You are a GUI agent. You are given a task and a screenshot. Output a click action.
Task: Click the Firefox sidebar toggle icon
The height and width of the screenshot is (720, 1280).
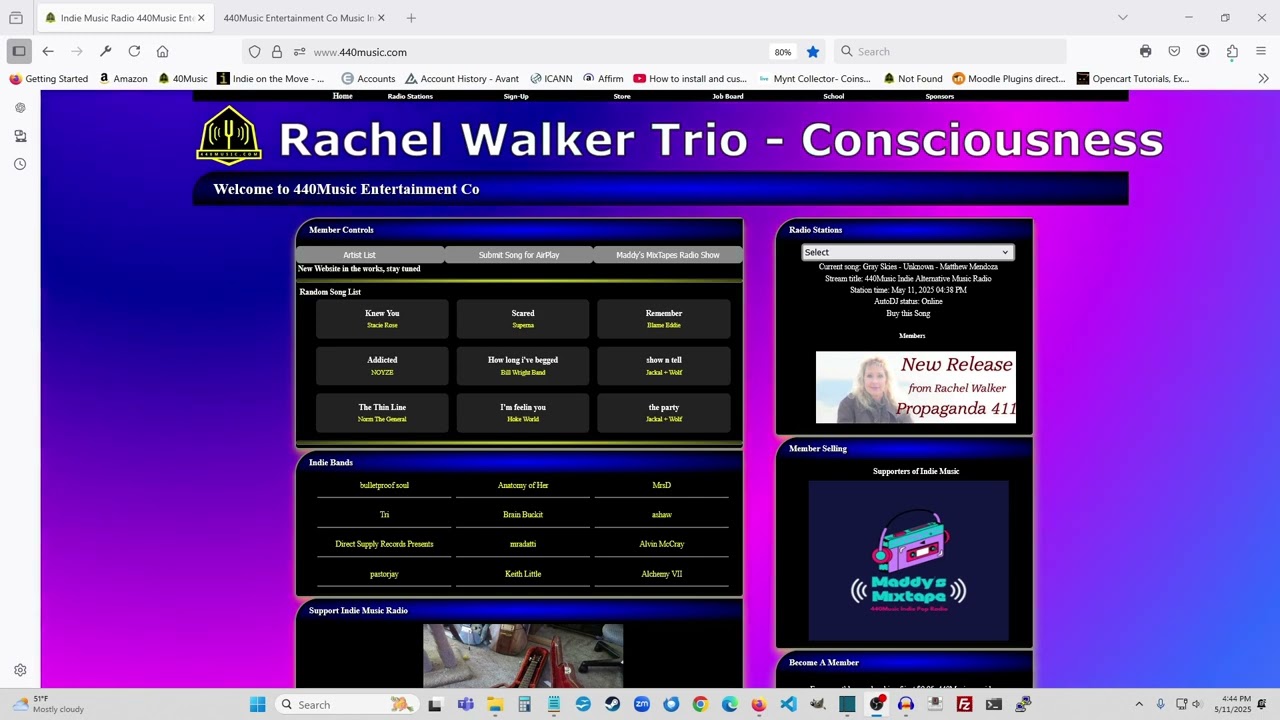pos(19,51)
